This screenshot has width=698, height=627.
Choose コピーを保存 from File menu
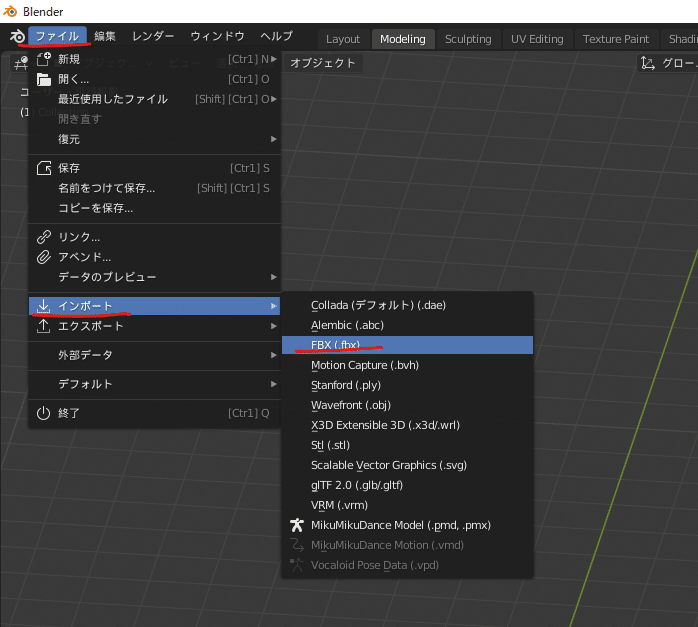click(x=154, y=208)
